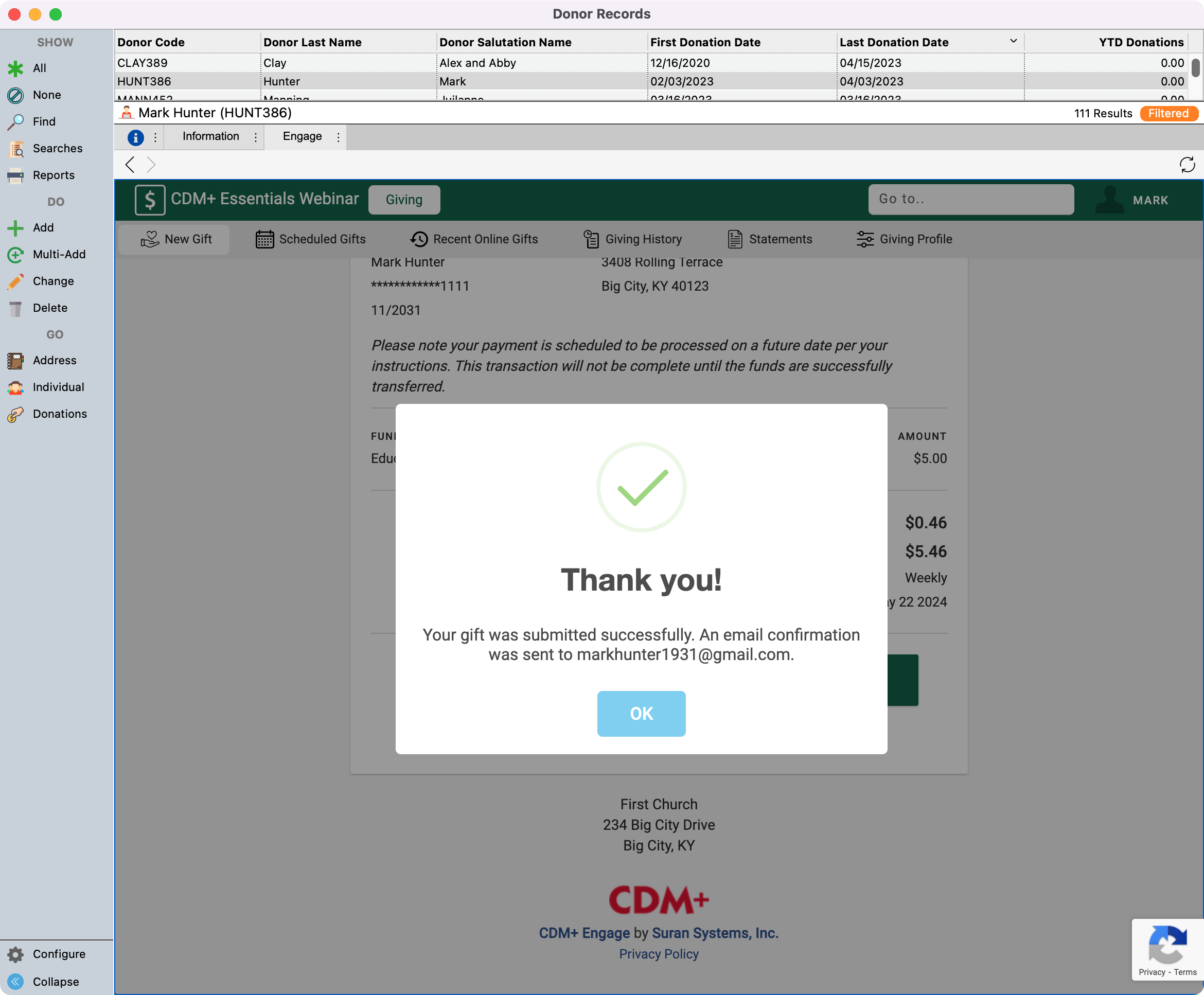
Task: Open the Privacy Policy link
Action: (x=659, y=954)
